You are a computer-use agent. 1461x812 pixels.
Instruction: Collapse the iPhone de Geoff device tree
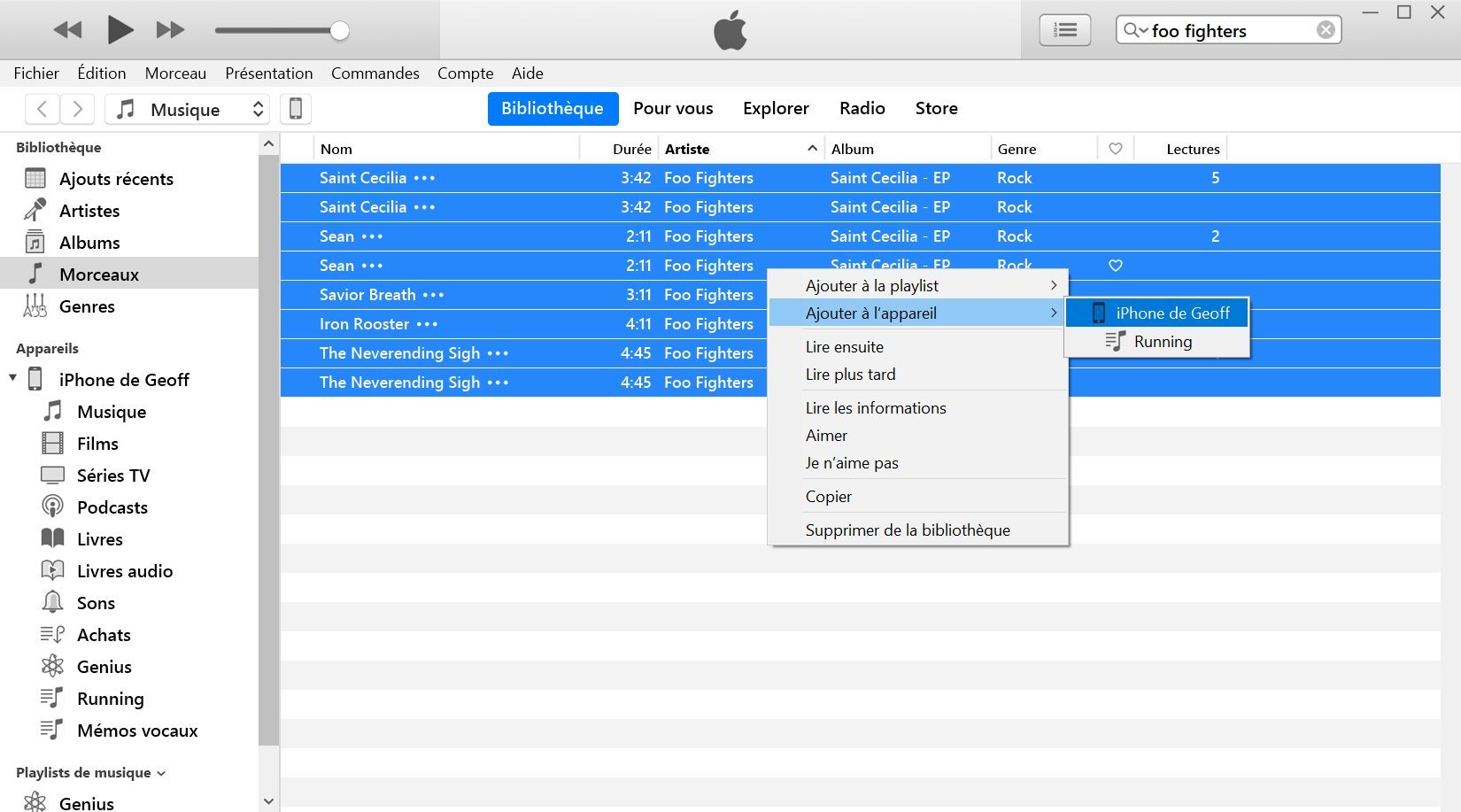pos(12,378)
